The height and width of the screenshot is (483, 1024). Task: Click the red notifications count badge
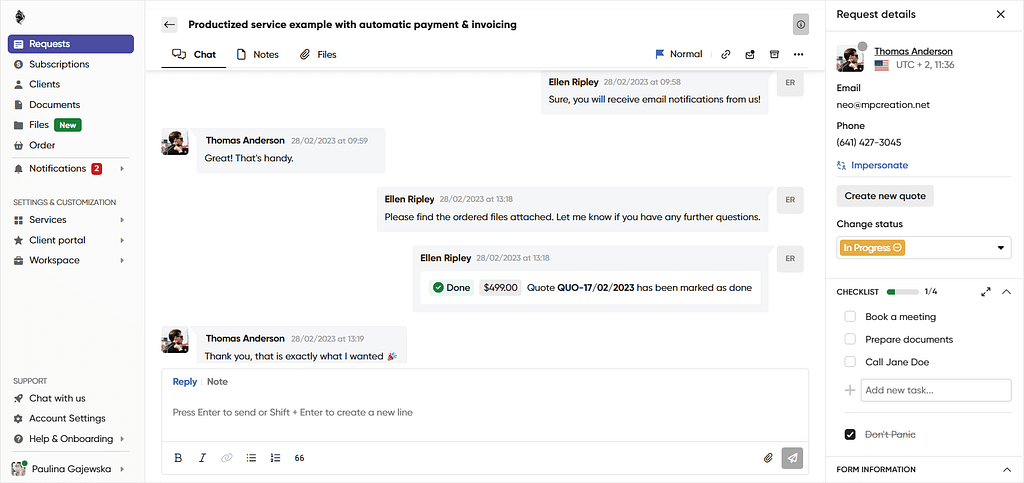coord(97,168)
